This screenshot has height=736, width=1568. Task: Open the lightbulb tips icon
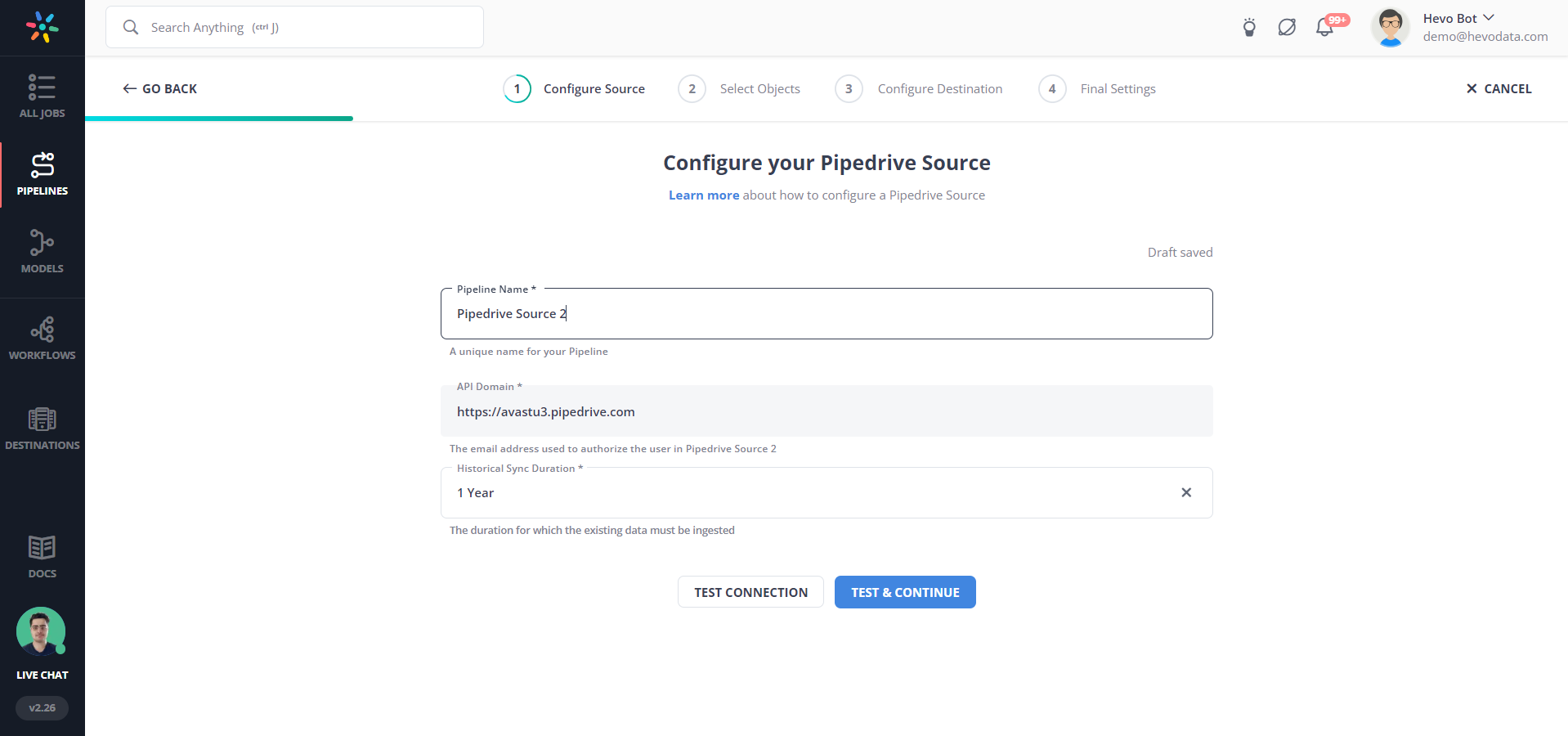(1249, 27)
